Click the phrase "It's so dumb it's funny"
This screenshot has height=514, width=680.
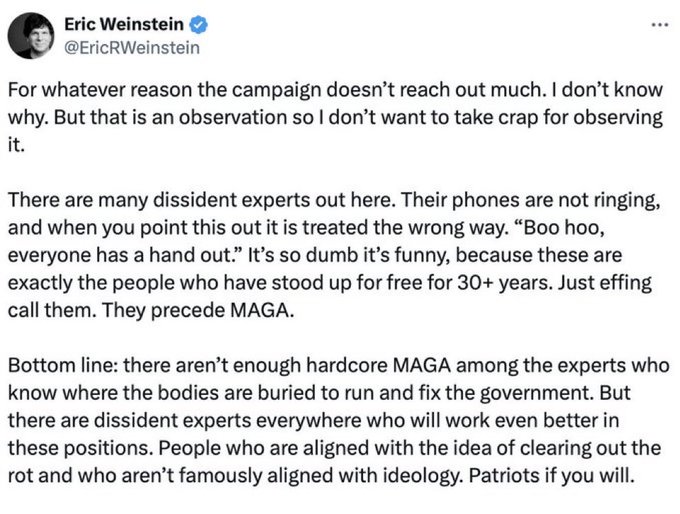pos(333,254)
